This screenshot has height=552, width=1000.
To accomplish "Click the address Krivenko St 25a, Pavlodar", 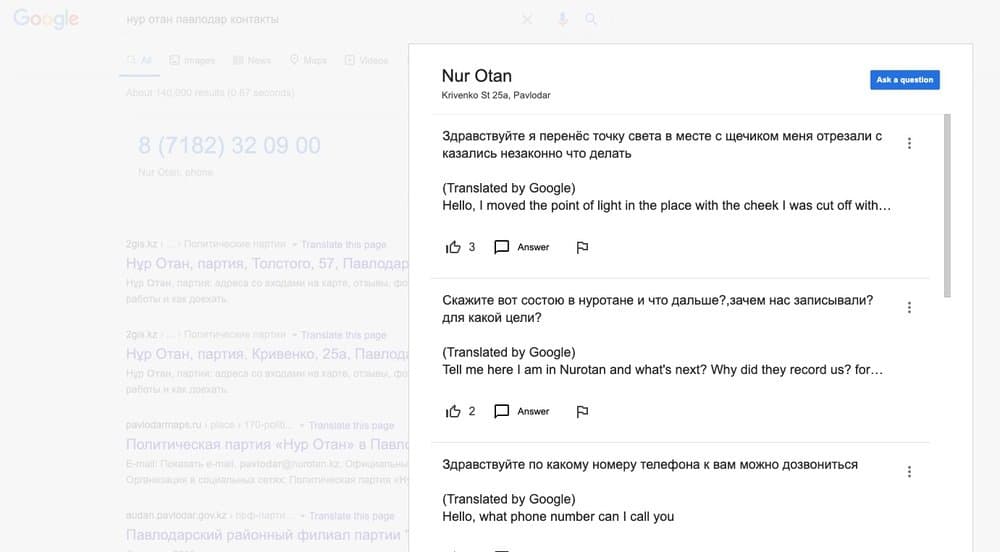I will tap(496, 95).
